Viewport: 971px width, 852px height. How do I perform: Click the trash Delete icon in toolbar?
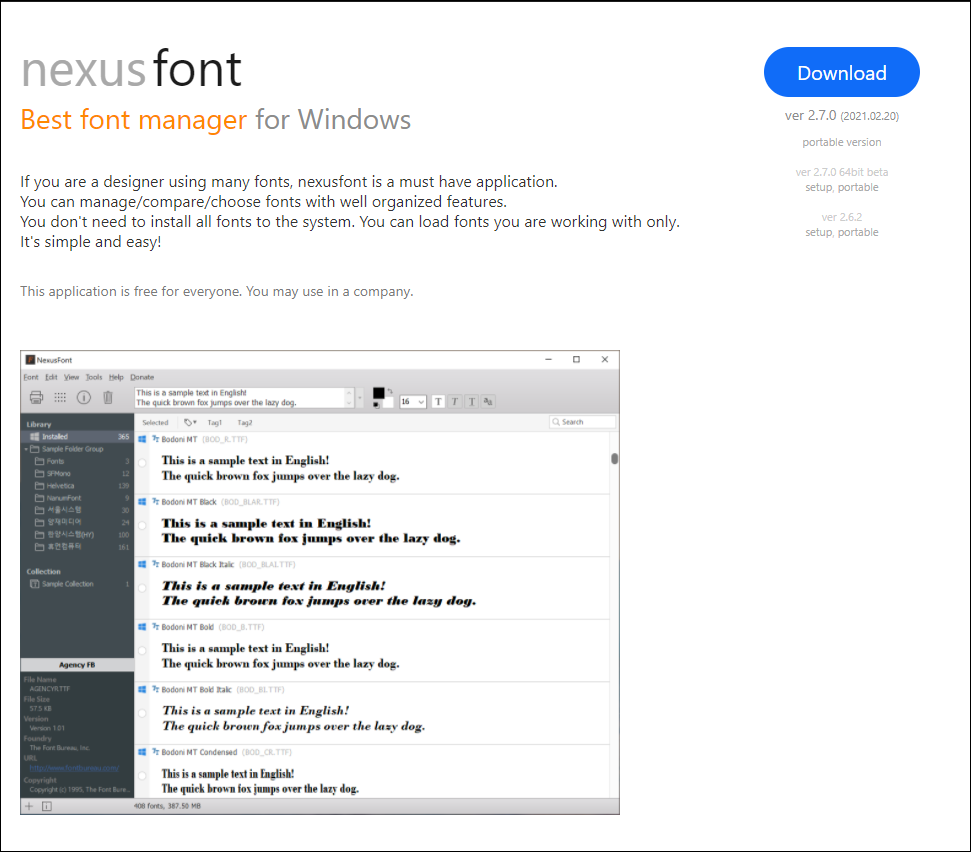click(x=108, y=398)
